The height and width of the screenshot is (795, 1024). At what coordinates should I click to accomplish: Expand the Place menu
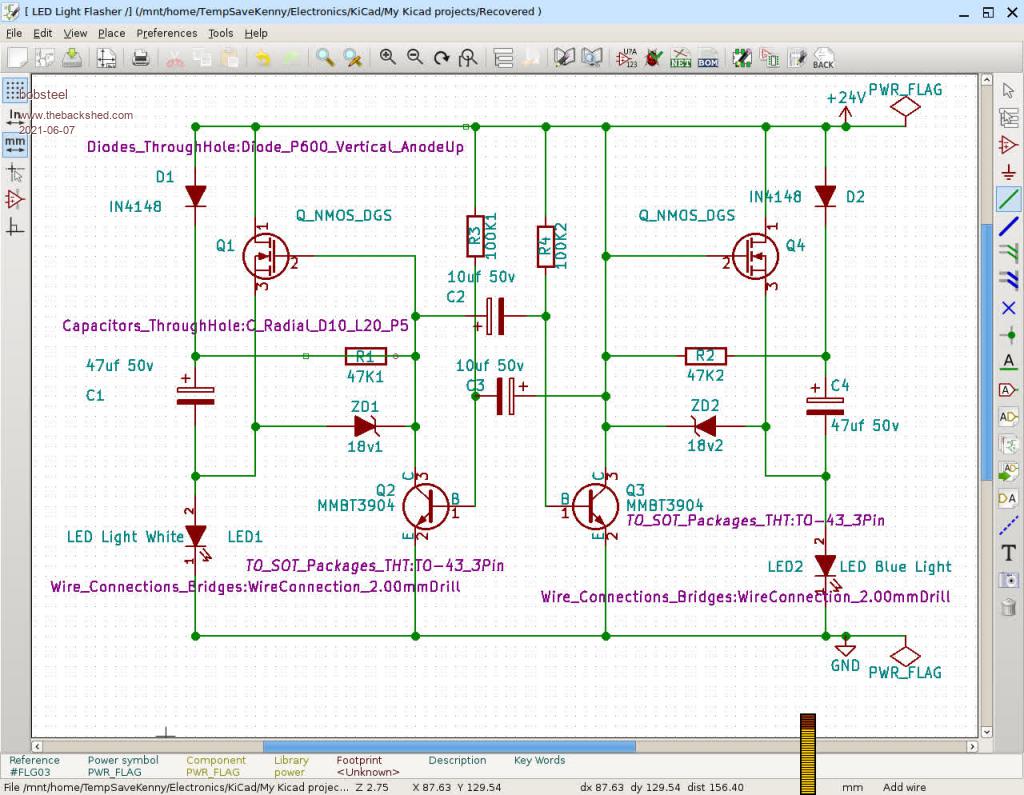point(111,33)
